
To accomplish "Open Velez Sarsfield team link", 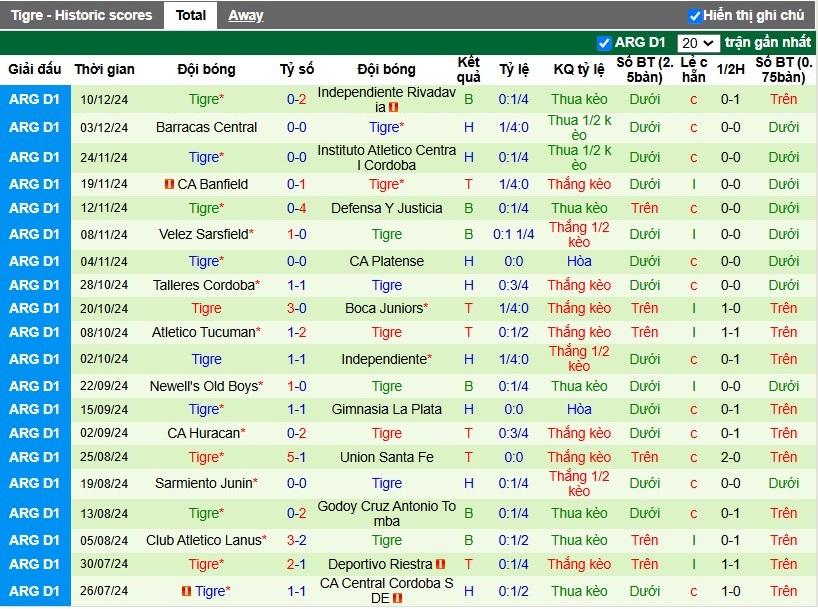I will 203,234.
